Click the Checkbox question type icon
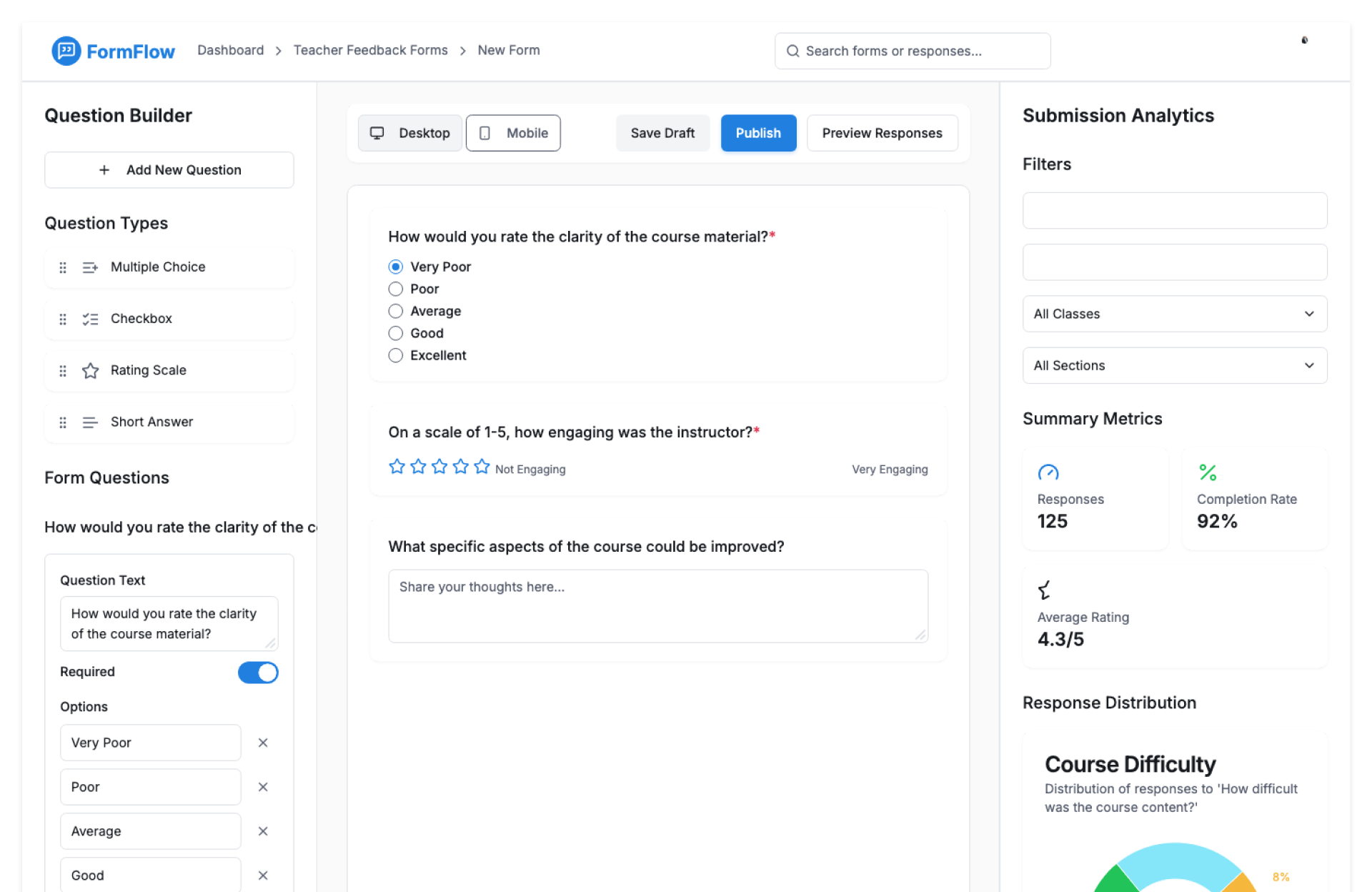The height and width of the screenshot is (892, 1372). [90, 319]
